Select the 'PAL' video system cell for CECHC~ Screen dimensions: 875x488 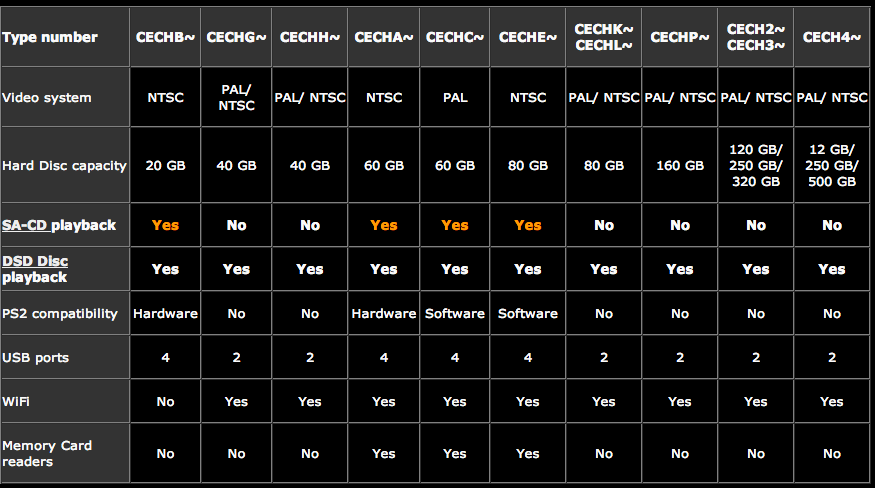pyautogui.click(x=455, y=97)
